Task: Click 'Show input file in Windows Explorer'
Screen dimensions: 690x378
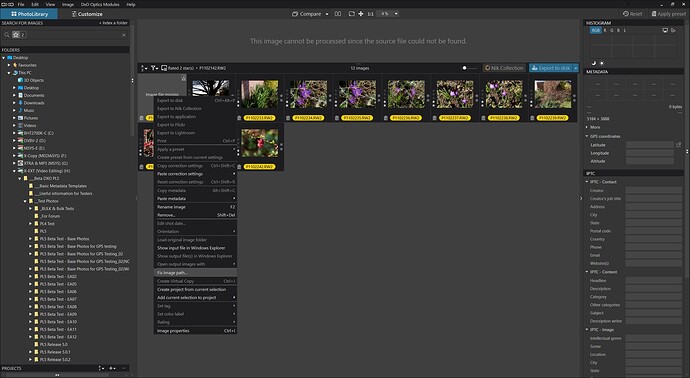Action: point(195,248)
